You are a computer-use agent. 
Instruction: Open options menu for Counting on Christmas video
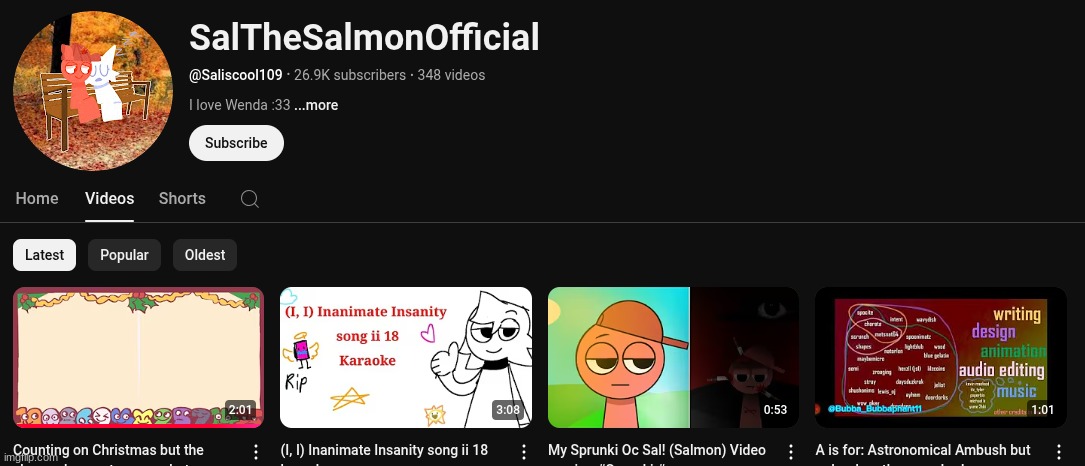pyautogui.click(x=255, y=452)
